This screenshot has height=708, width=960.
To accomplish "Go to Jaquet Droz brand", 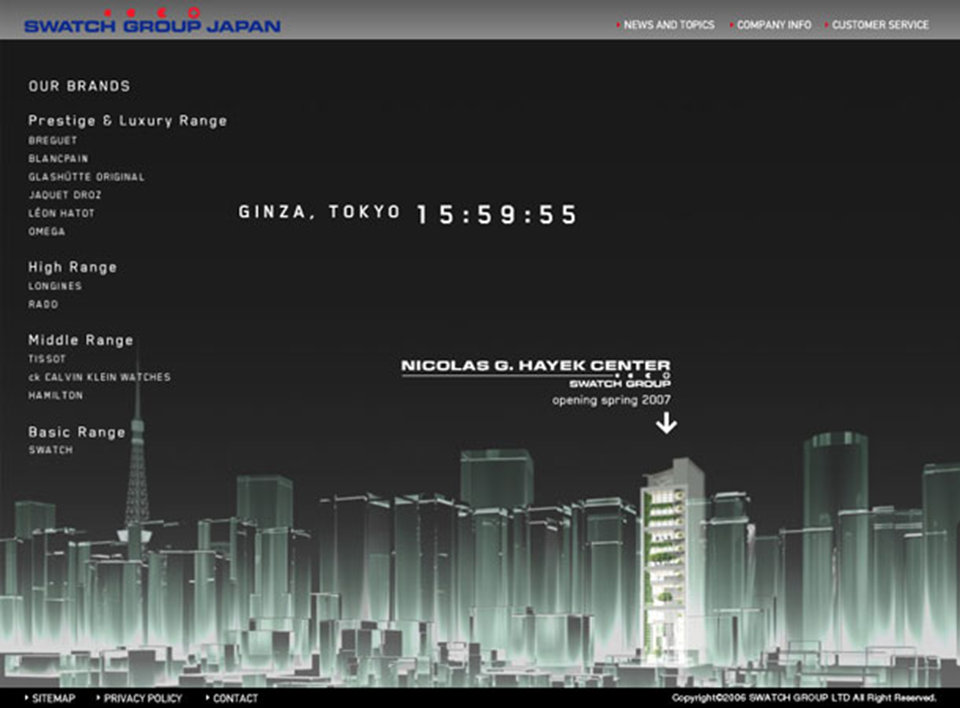I will pyautogui.click(x=65, y=195).
